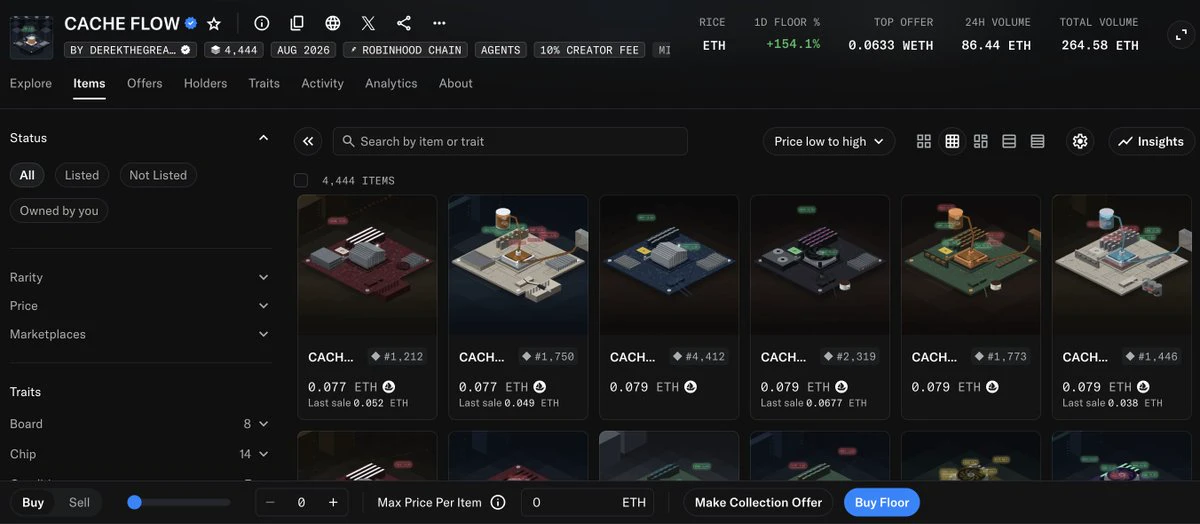Open the item #1,212 thumbnail with red board
This screenshot has height=524, width=1200.
tap(367, 265)
